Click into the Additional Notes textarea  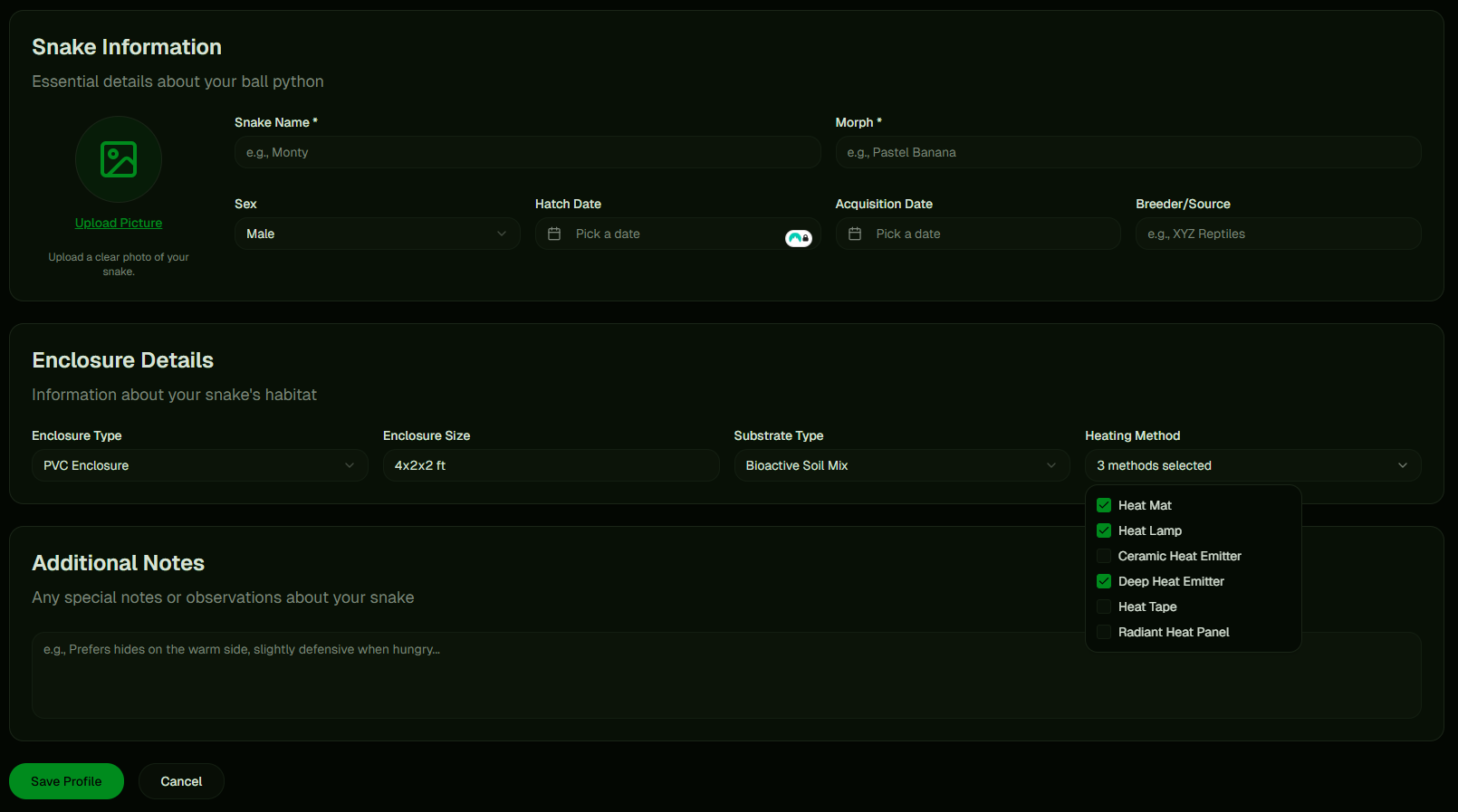726,675
